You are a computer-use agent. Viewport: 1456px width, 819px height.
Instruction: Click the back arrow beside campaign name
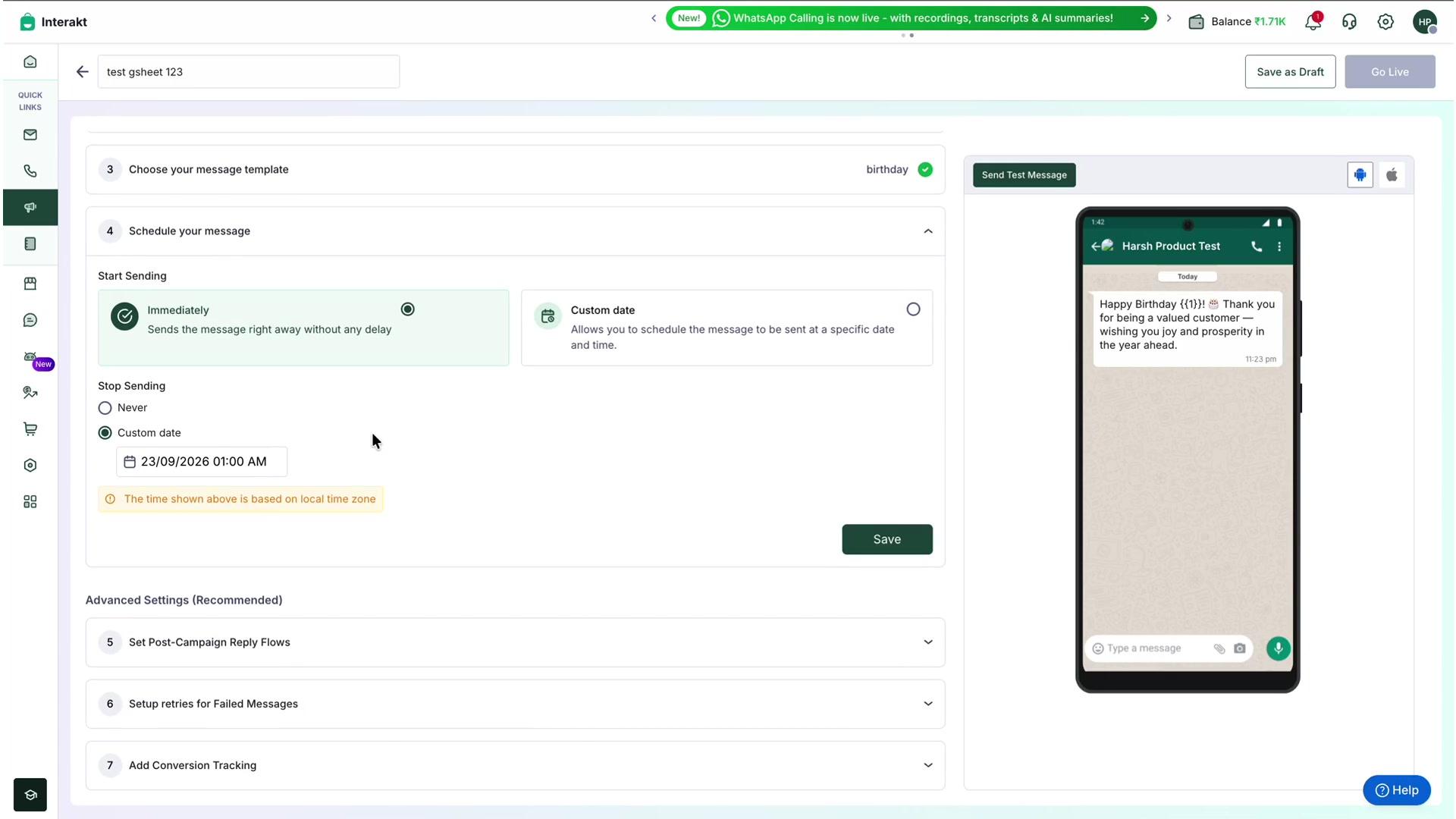[x=82, y=72]
